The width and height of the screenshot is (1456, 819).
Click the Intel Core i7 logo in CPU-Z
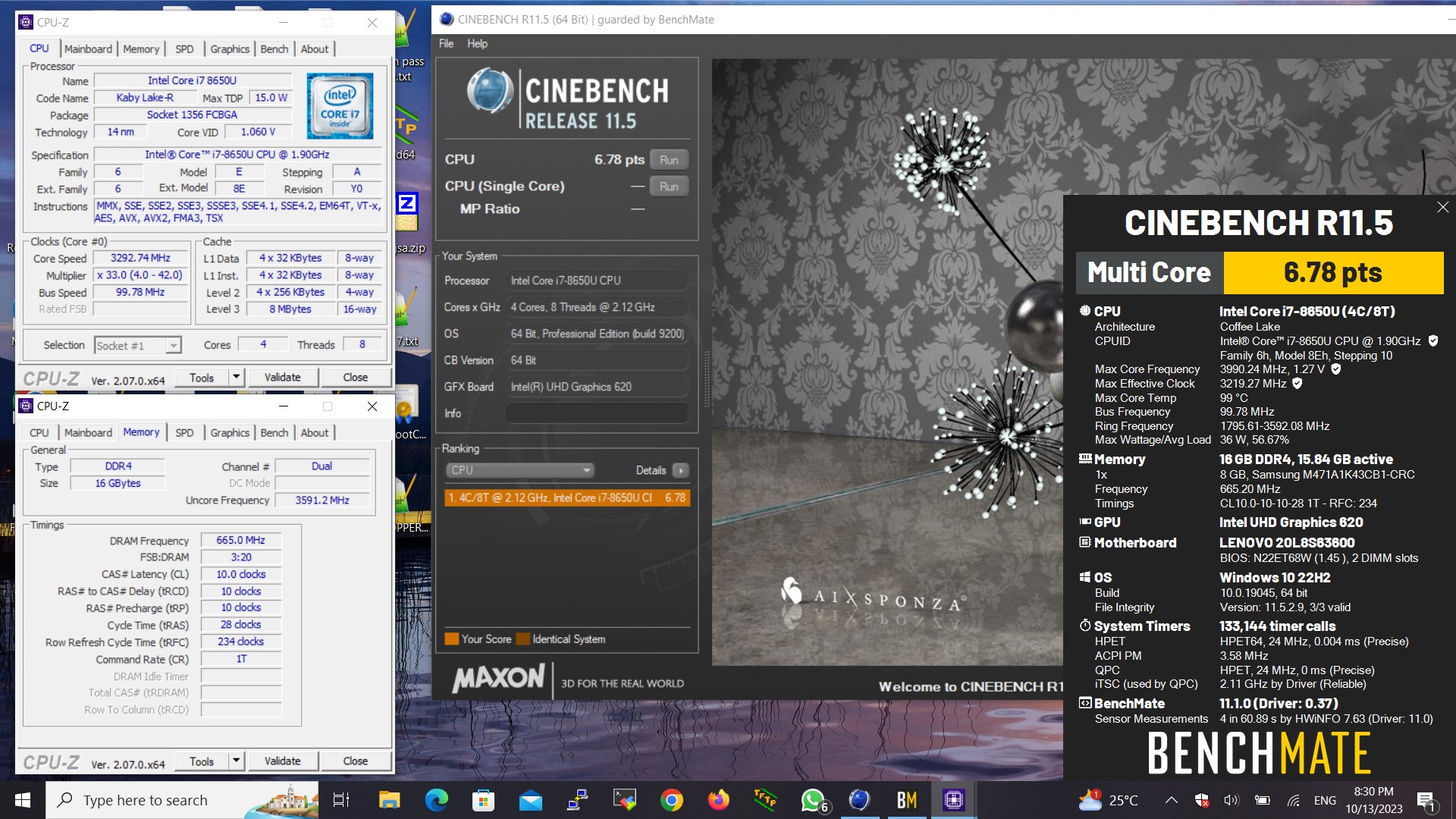click(340, 105)
